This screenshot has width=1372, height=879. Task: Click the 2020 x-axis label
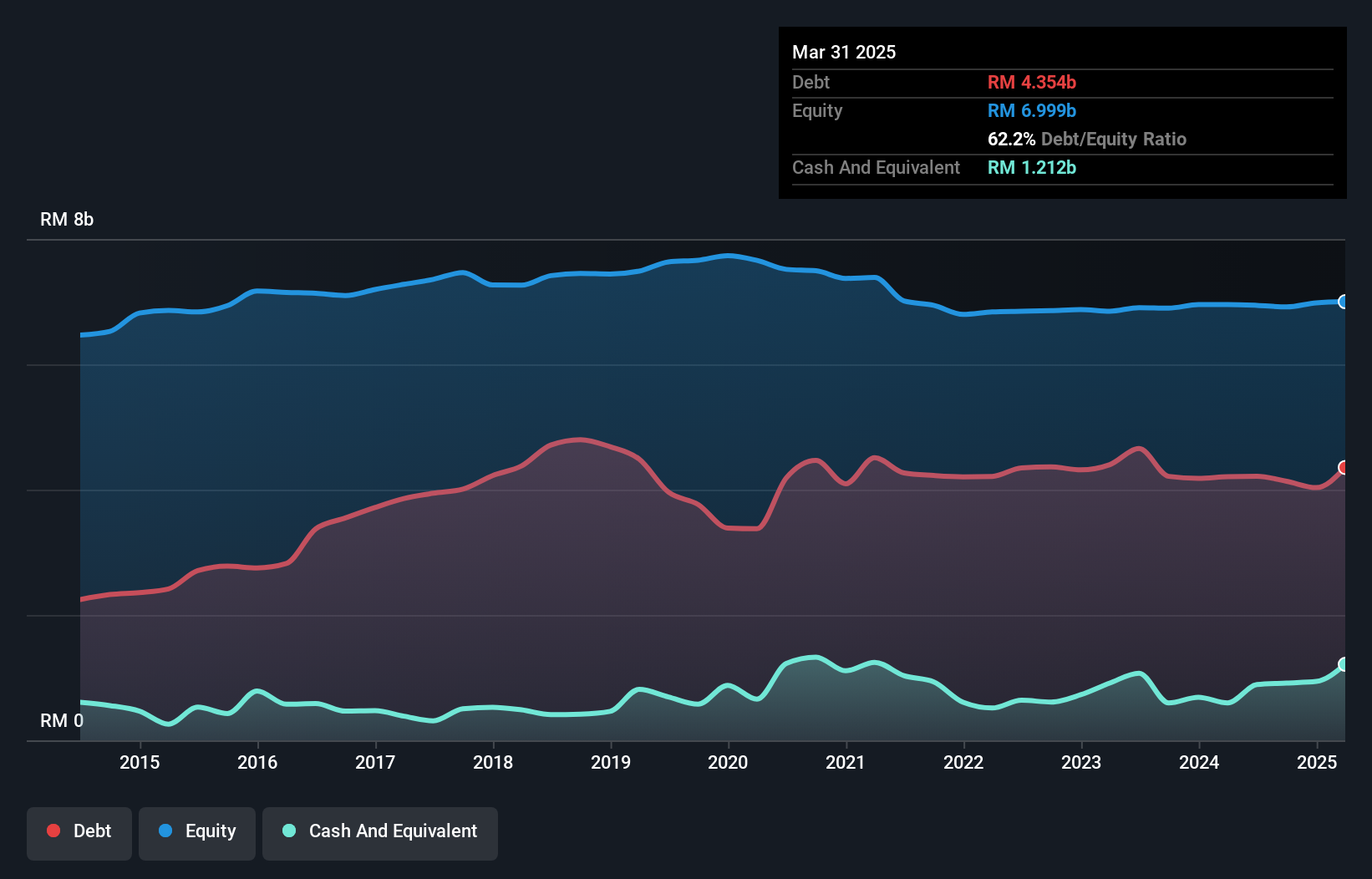click(x=728, y=762)
